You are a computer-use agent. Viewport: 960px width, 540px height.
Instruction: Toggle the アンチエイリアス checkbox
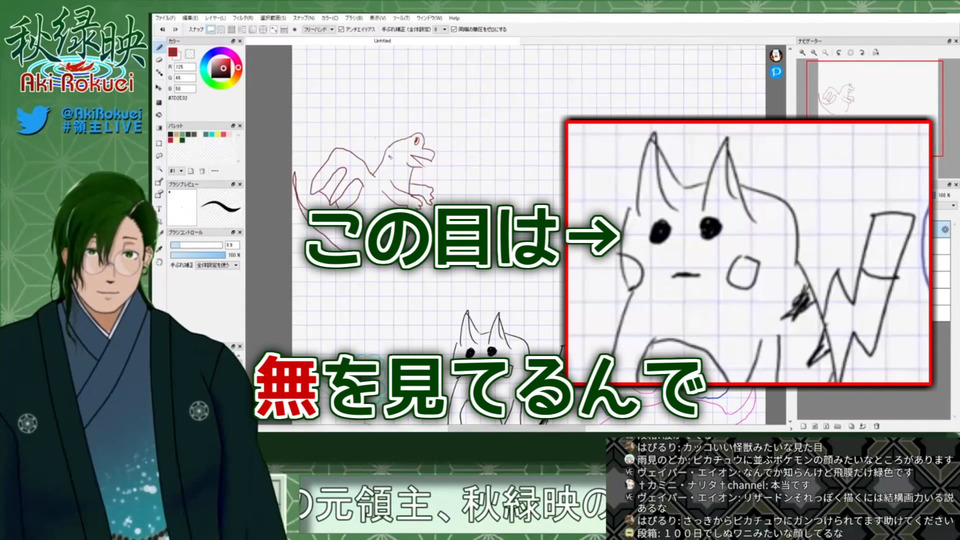point(341,29)
